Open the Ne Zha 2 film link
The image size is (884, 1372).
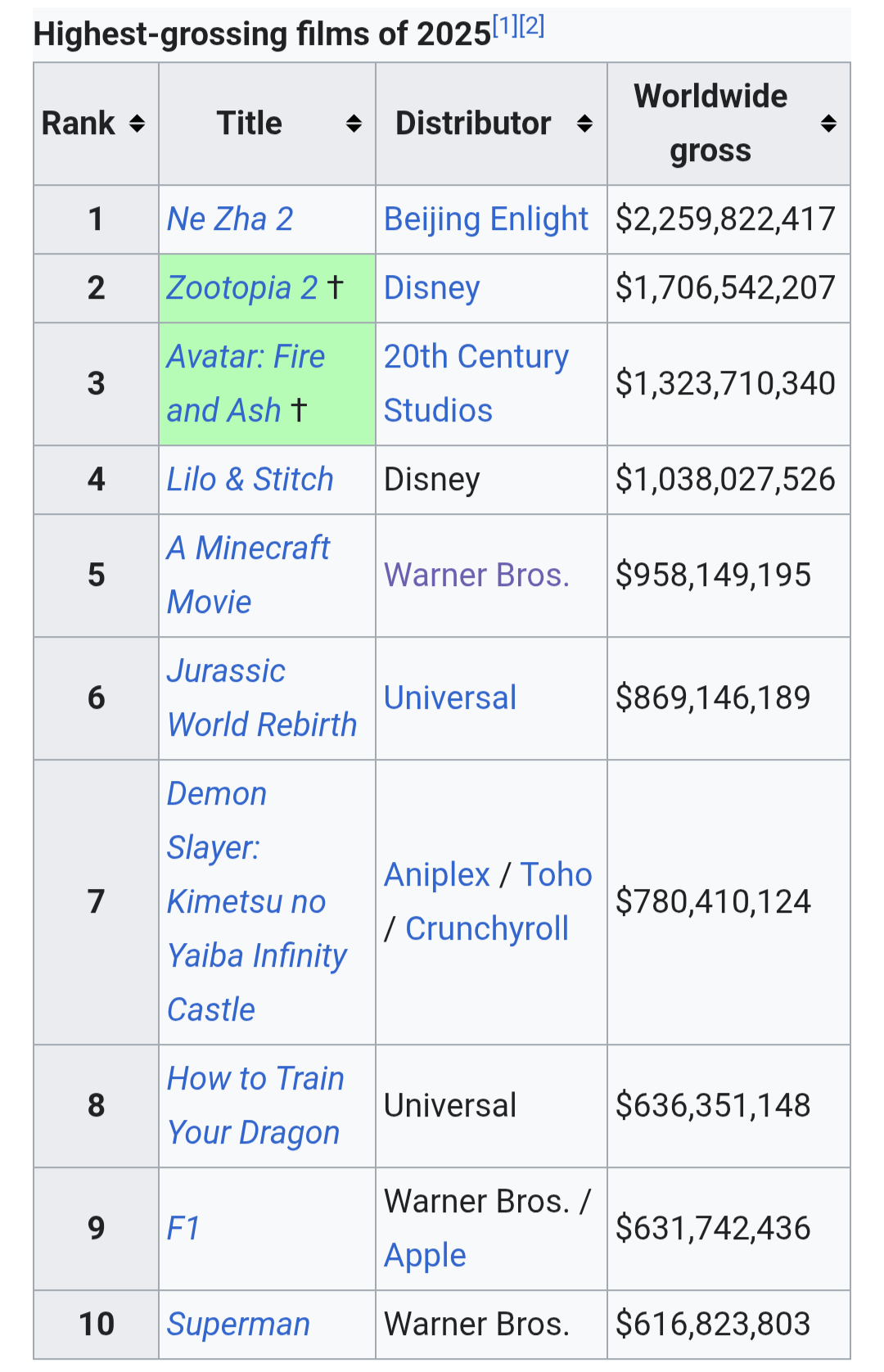230,219
